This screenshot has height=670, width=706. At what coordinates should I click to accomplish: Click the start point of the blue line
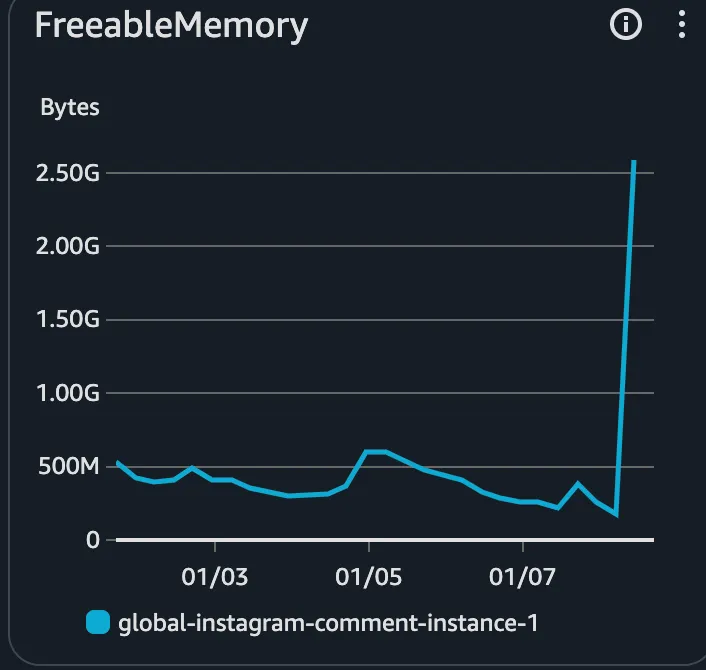tap(118, 462)
